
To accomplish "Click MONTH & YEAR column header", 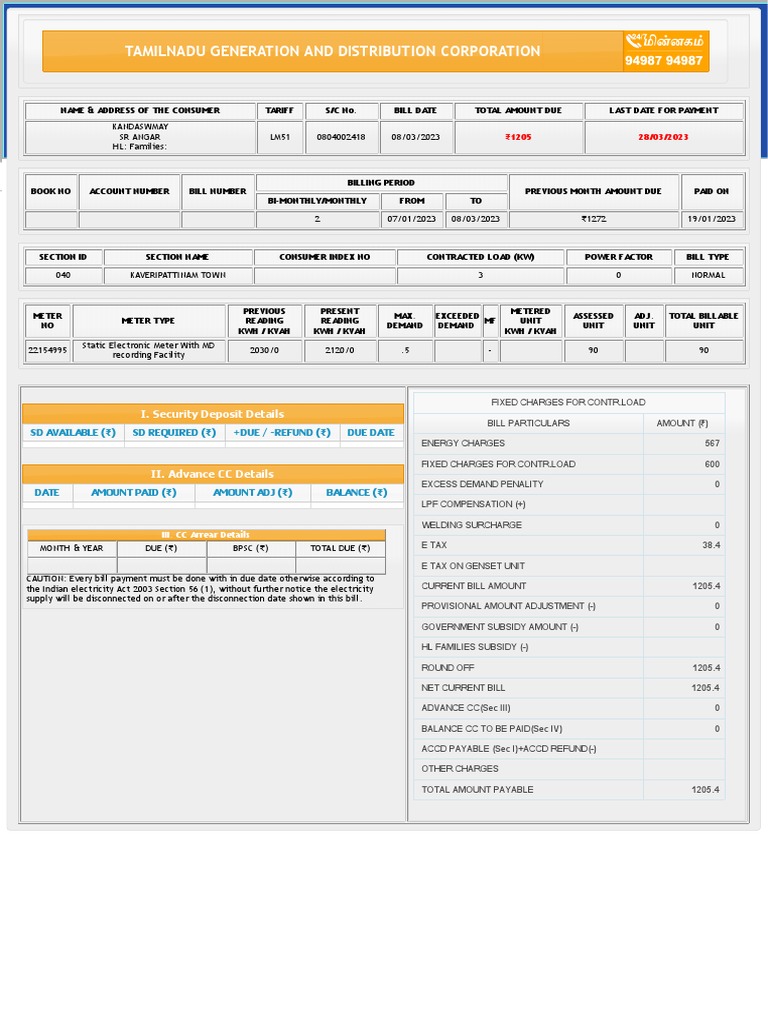I will (x=71, y=548).
